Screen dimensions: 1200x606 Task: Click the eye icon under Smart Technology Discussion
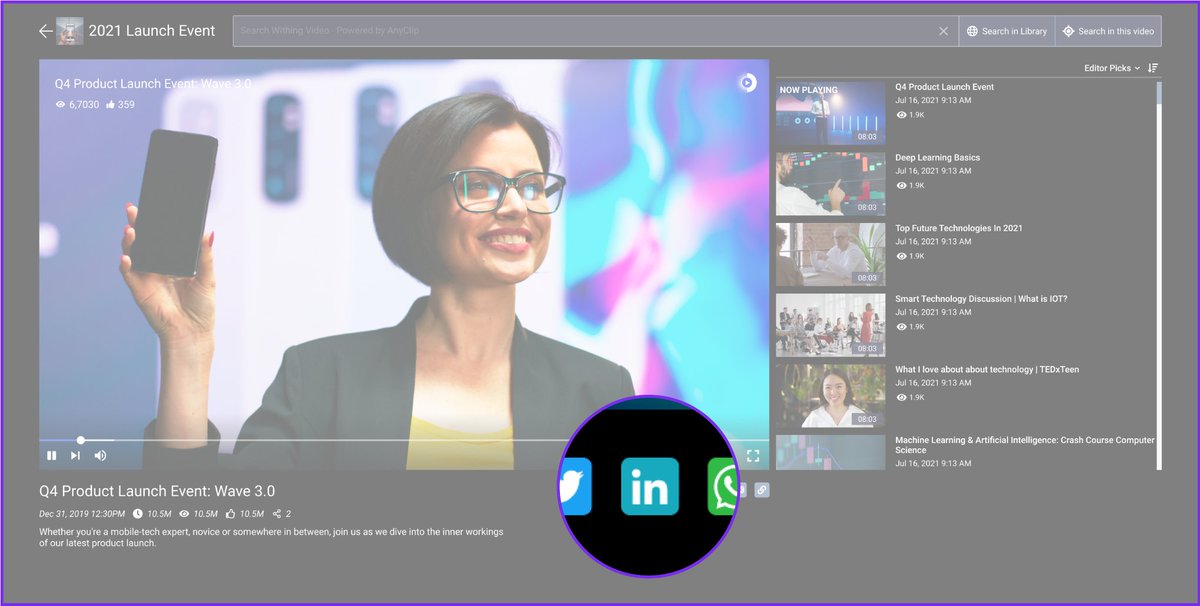[901, 327]
